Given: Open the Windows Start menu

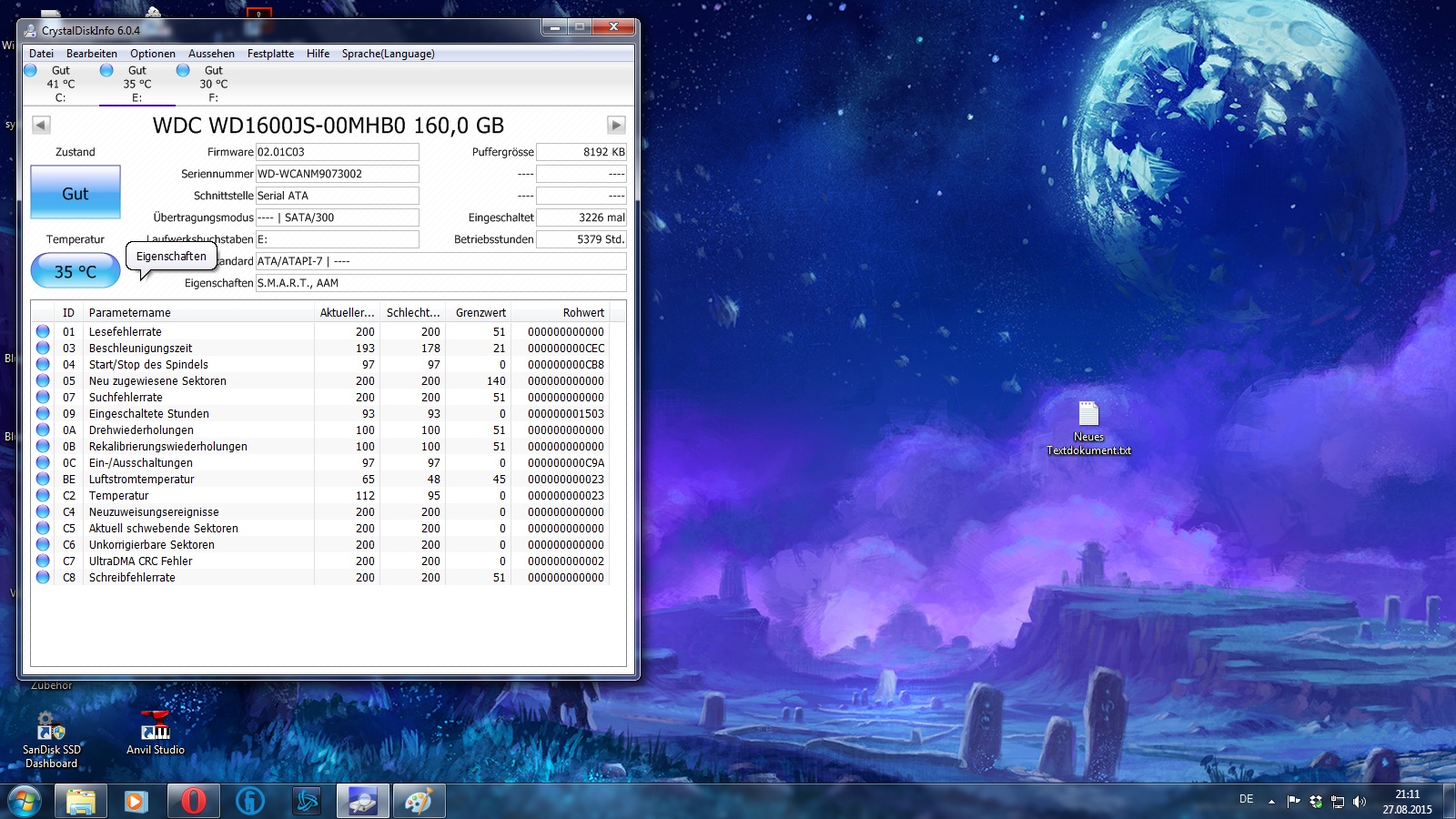Looking at the screenshot, I should (x=24, y=802).
